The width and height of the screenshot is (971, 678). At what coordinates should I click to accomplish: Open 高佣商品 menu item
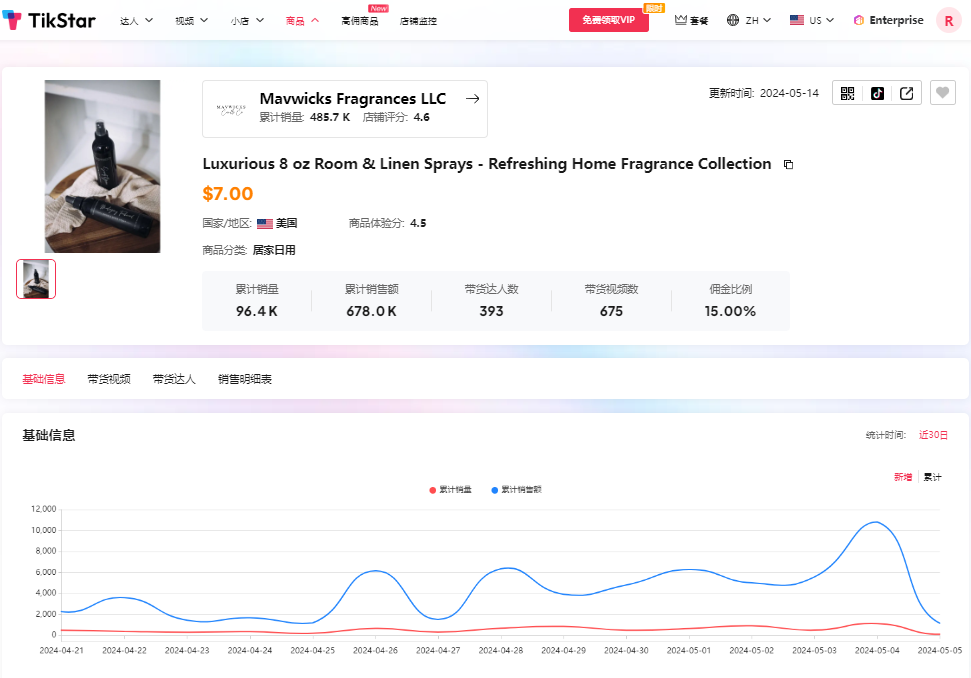[360, 21]
